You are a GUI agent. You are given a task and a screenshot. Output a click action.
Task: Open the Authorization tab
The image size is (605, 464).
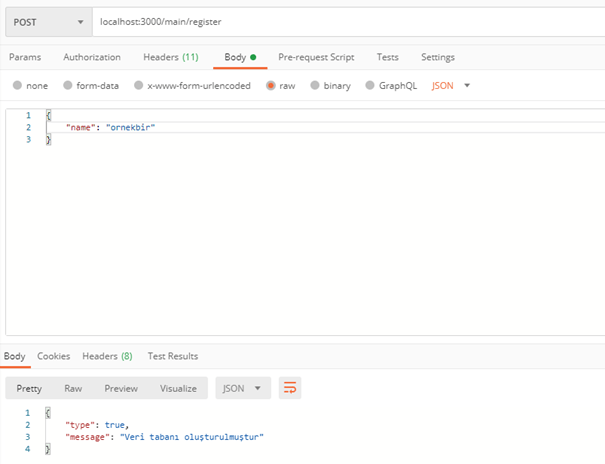pyautogui.click(x=92, y=57)
